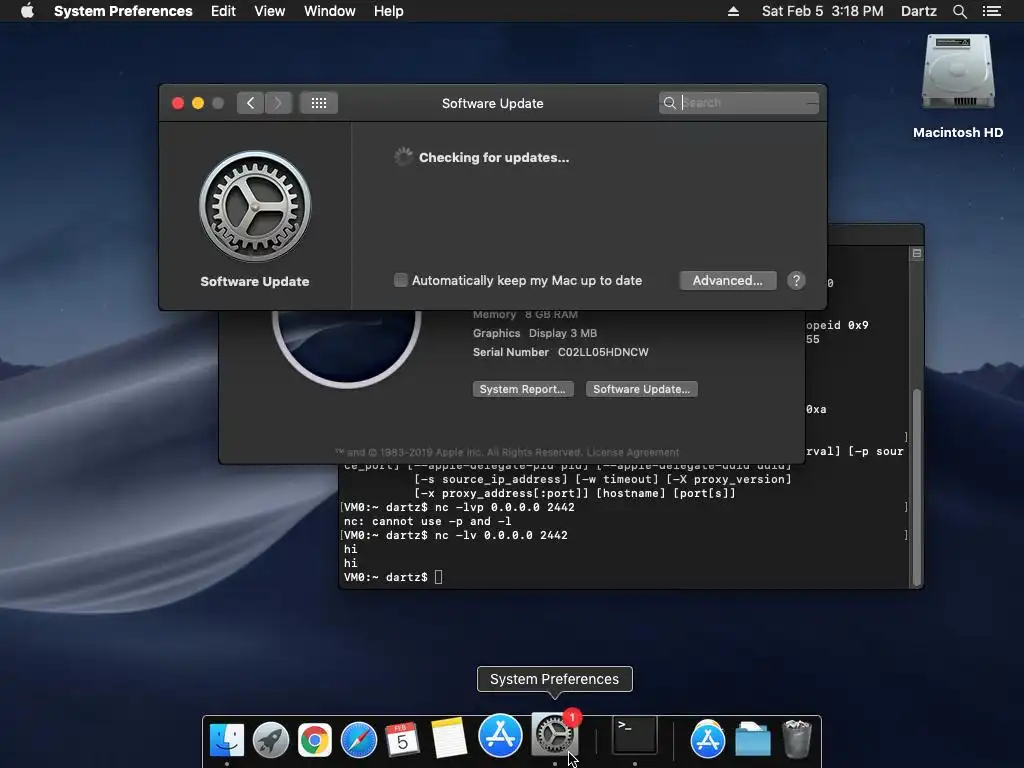The height and width of the screenshot is (768, 1024).
Task: Open Notes from the Dock
Action: 449,738
